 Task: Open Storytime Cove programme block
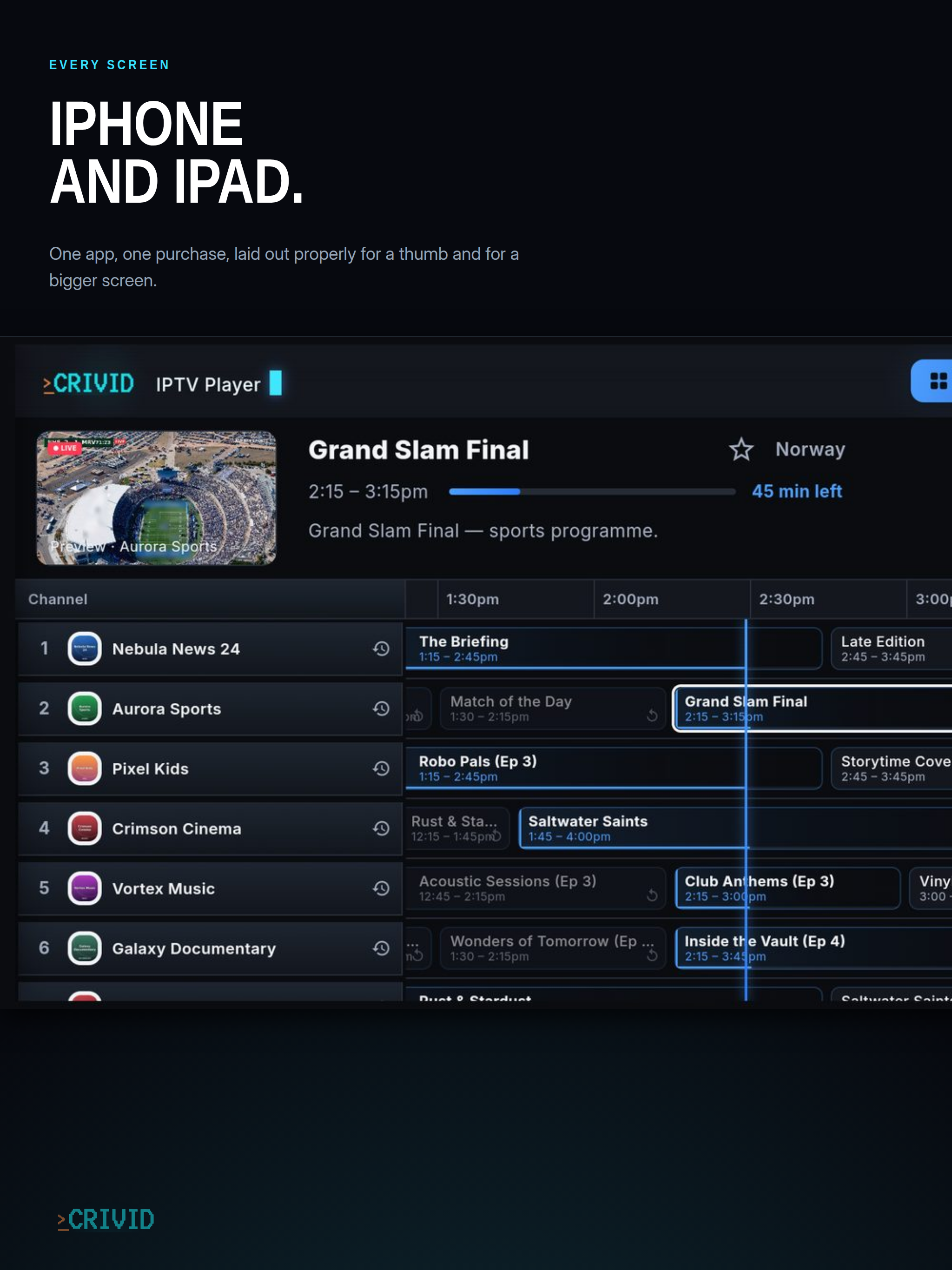coord(891,768)
